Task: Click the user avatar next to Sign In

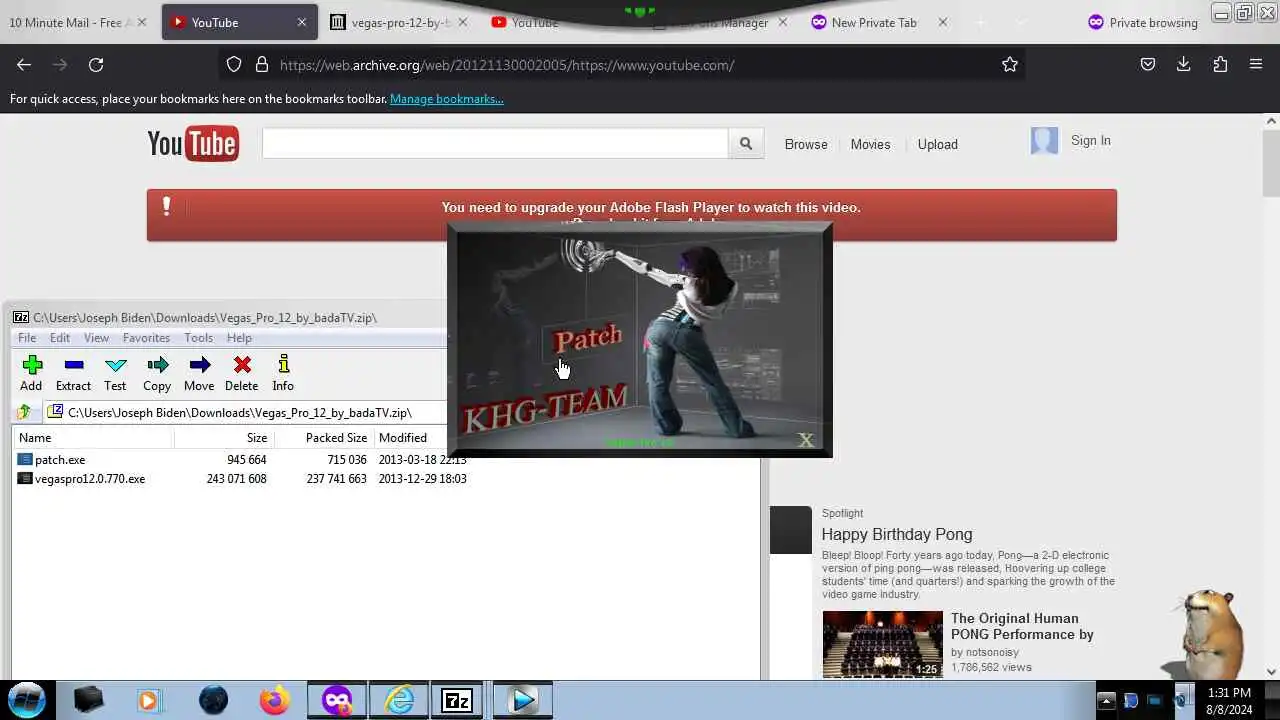Action: coord(1044,141)
